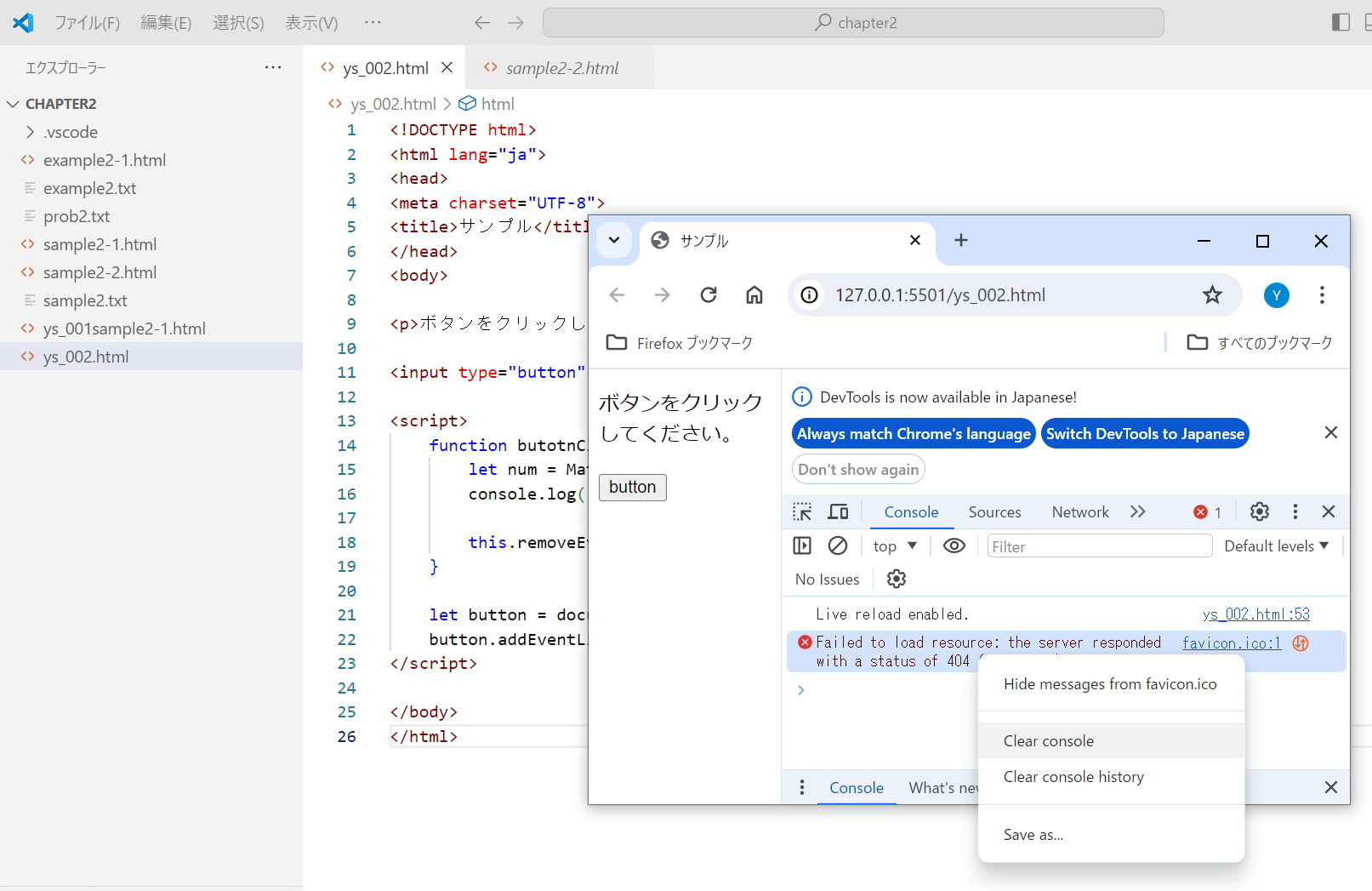Open Chrome three-dot menu
This screenshot has height=891, width=1372.
1322,295
